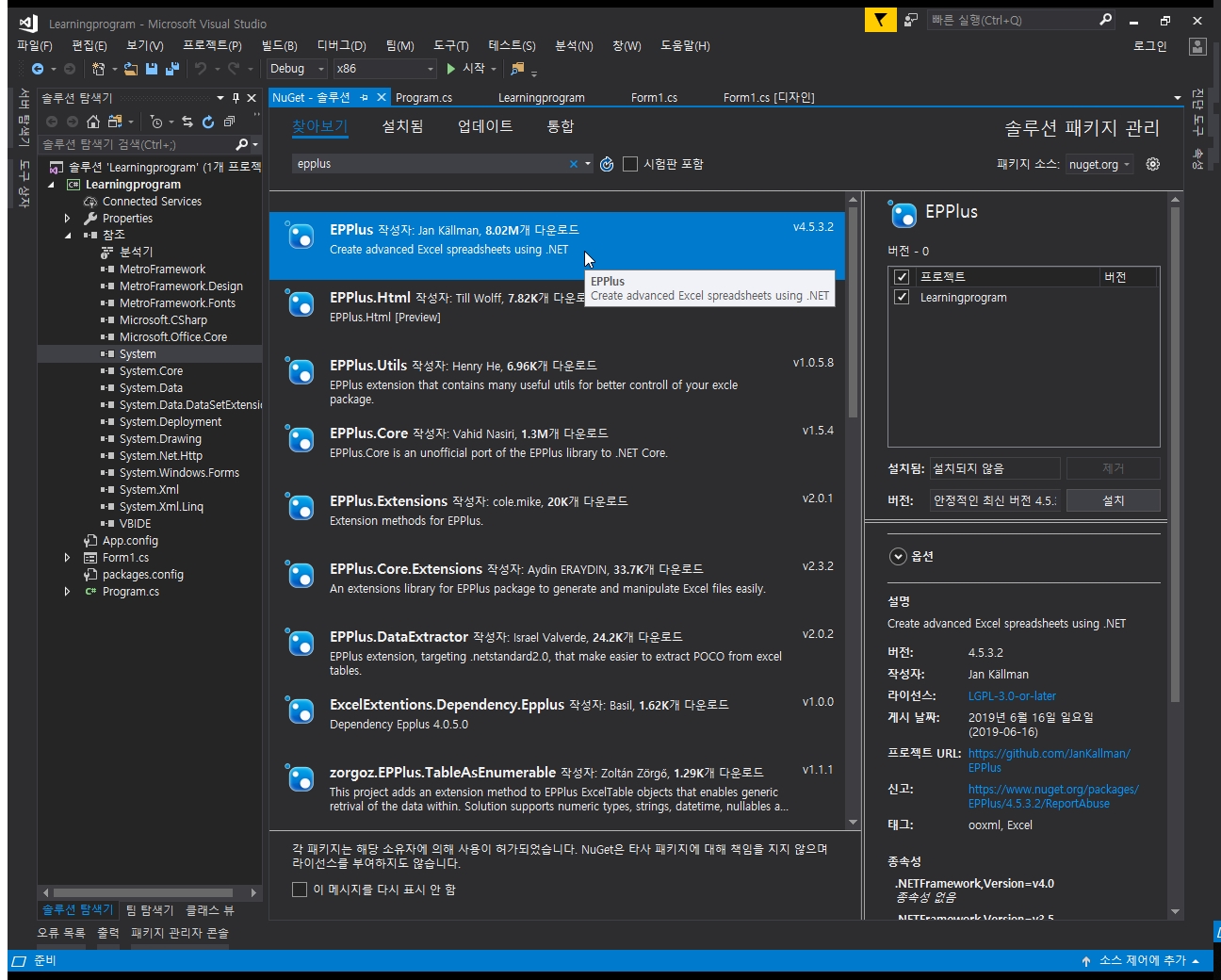Open NuGet package source settings gear
This screenshot has height=980, width=1221.
tap(1152, 164)
